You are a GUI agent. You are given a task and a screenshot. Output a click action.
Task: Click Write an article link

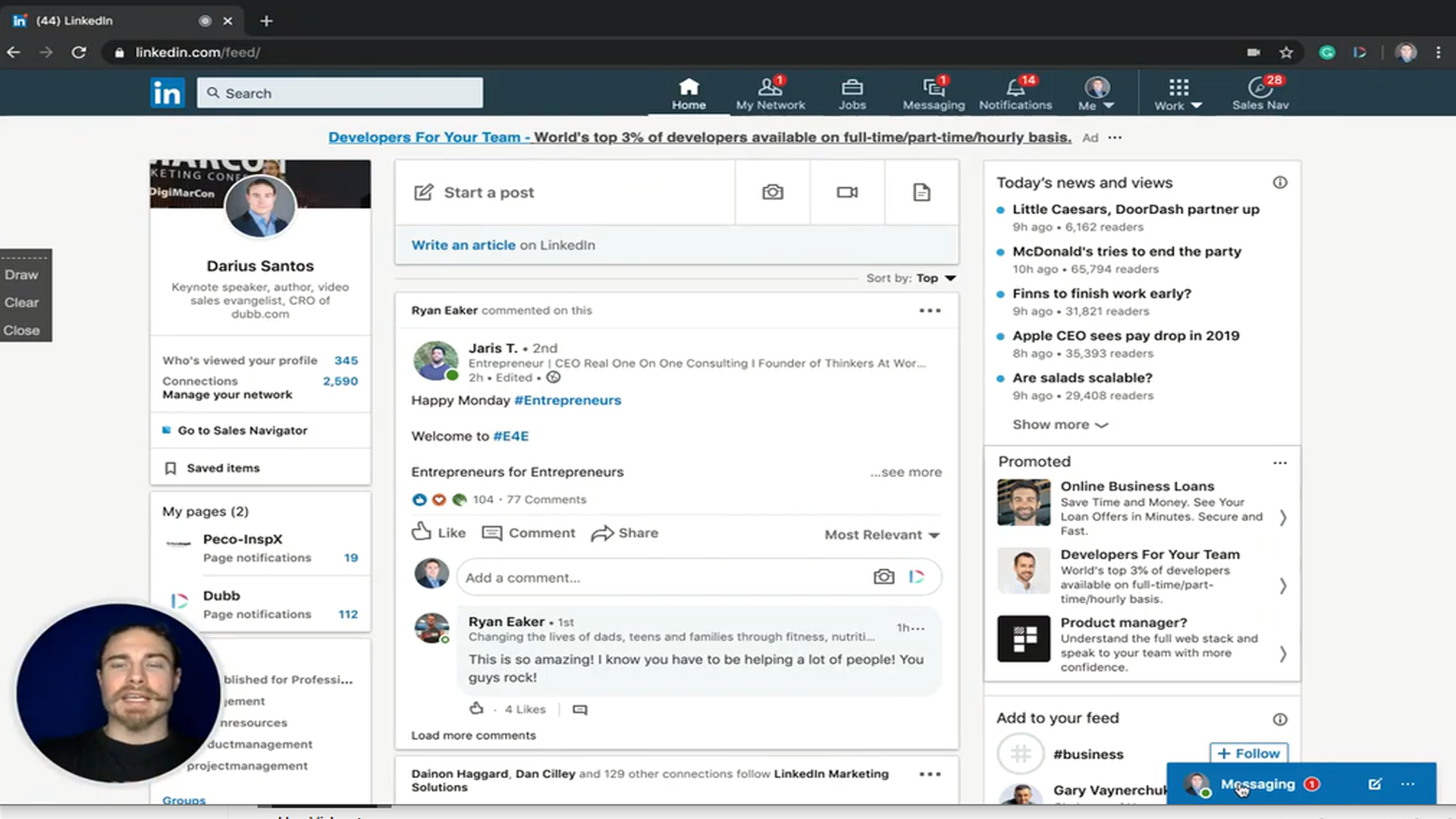point(463,245)
